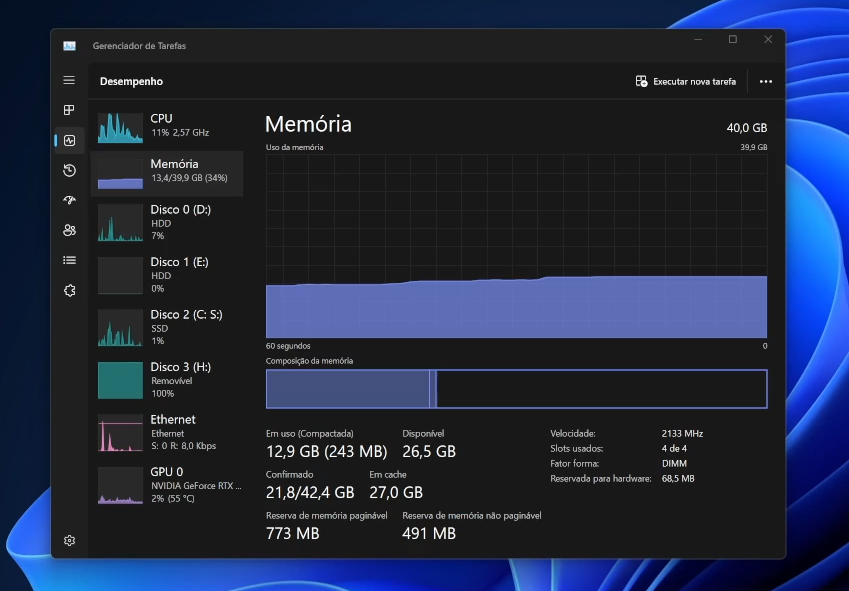This screenshot has width=849, height=591.
Task: Open the Services page icon
Action: point(69,290)
